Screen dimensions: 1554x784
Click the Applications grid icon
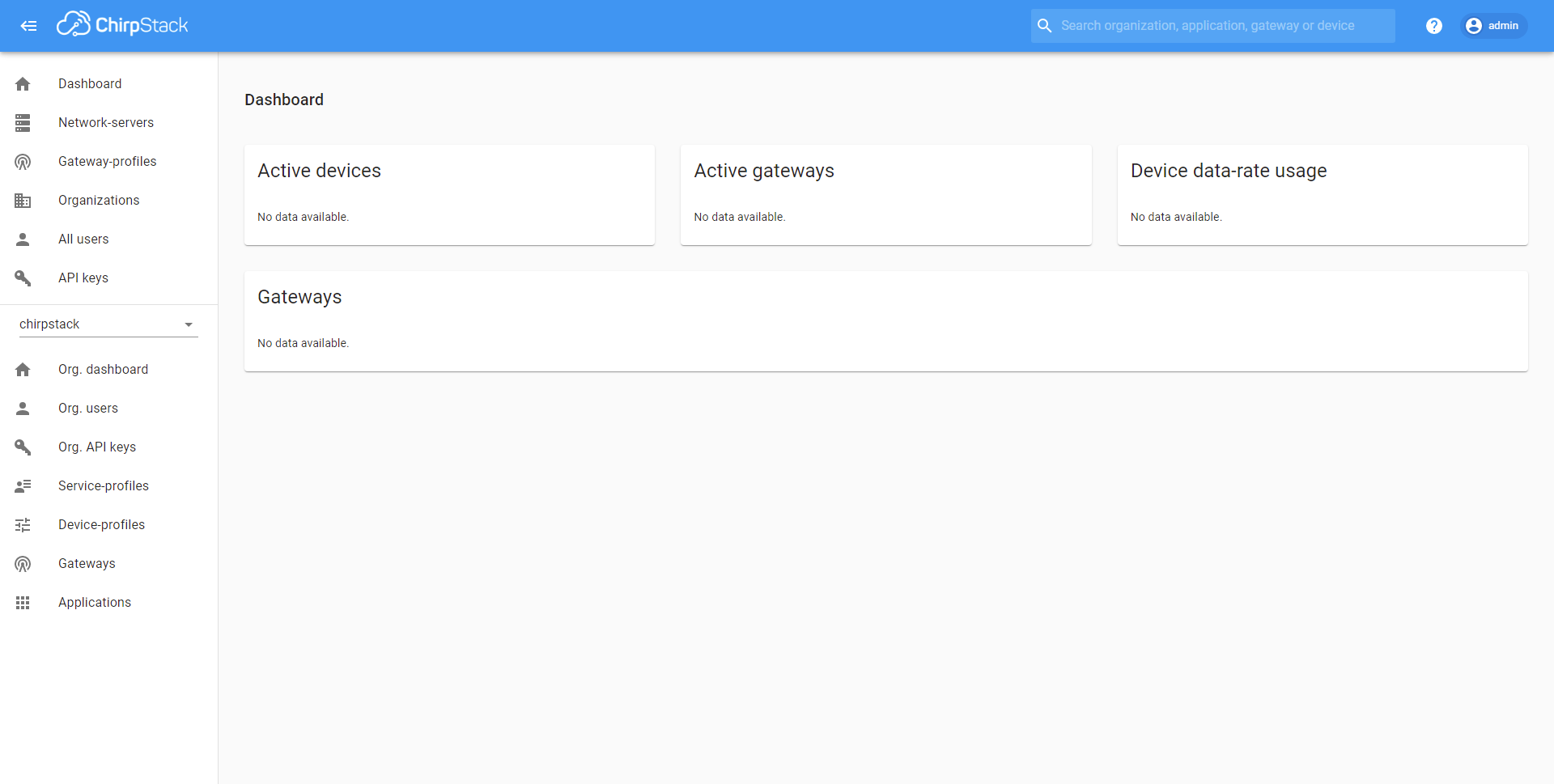click(23, 603)
